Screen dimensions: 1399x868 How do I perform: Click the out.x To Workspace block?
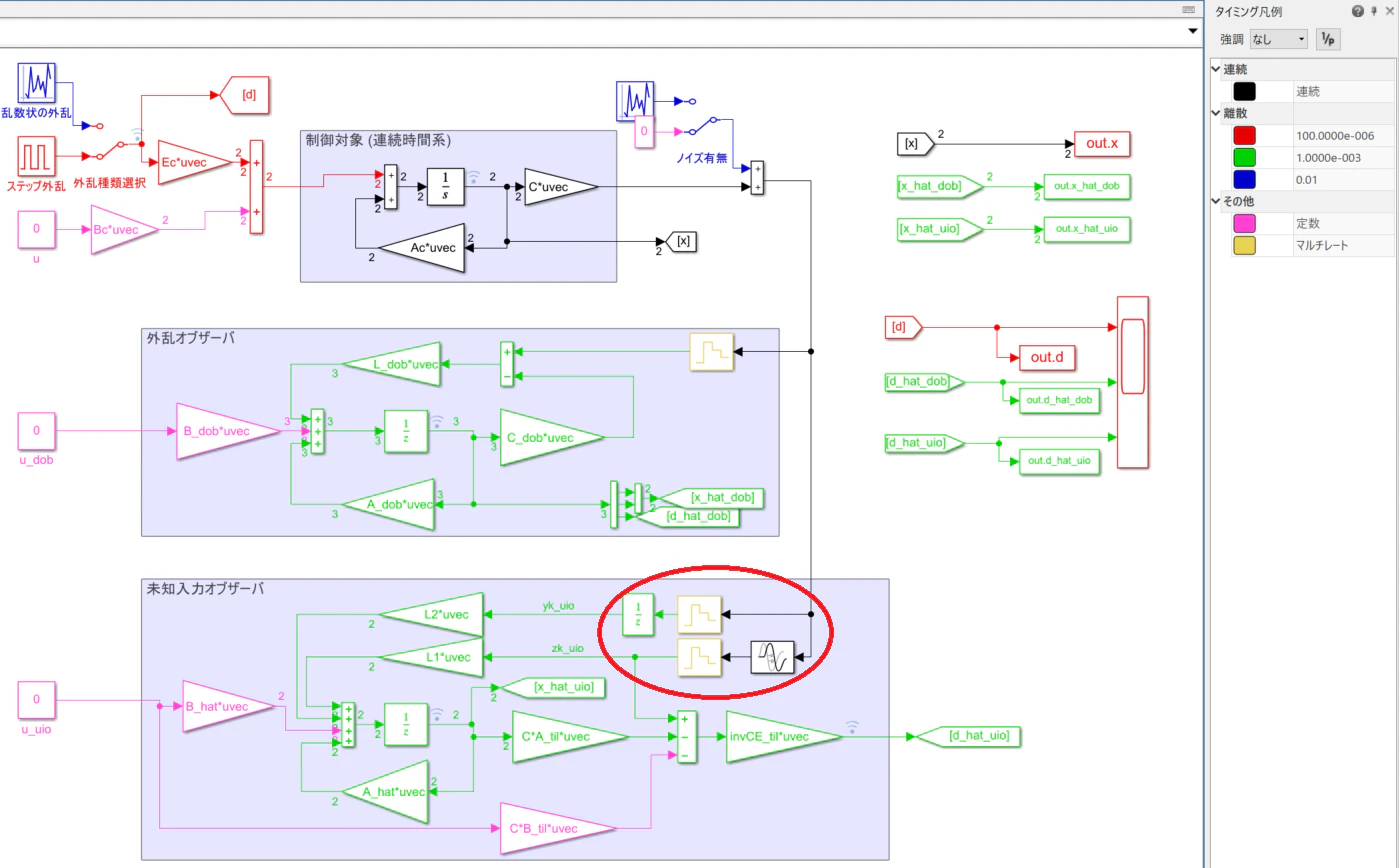[x=1102, y=144]
